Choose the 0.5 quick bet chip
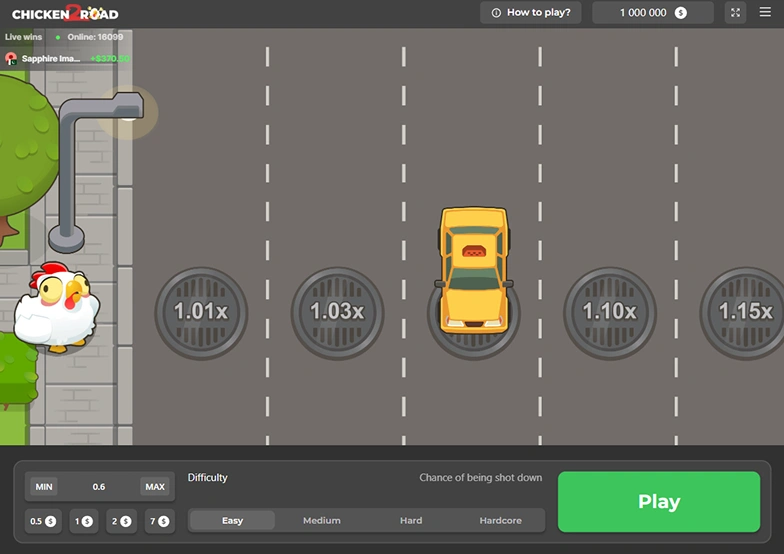784x554 pixels. (43, 521)
